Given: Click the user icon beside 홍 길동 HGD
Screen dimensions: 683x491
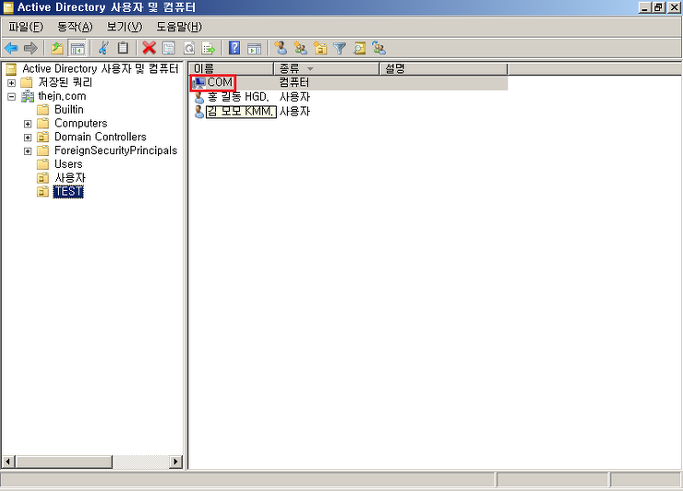Looking at the screenshot, I should pos(199,97).
